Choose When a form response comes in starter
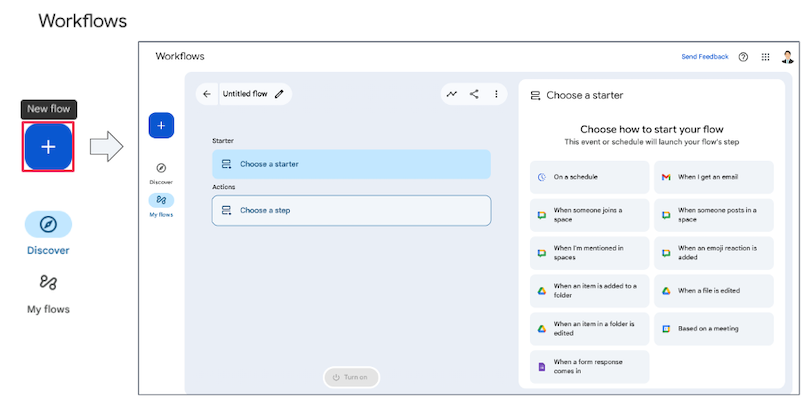This screenshot has height=398, width=804. (589, 367)
